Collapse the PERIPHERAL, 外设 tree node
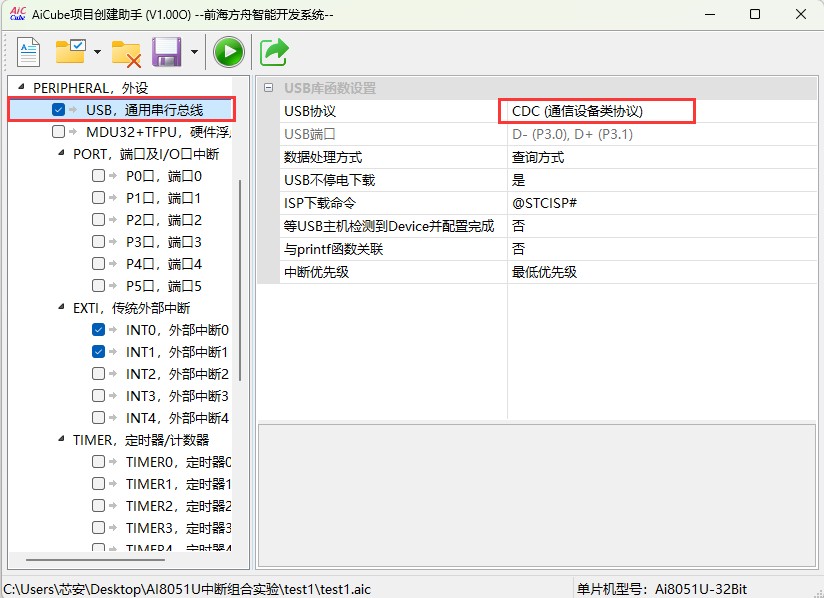This screenshot has width=824, height=598. 21,86
